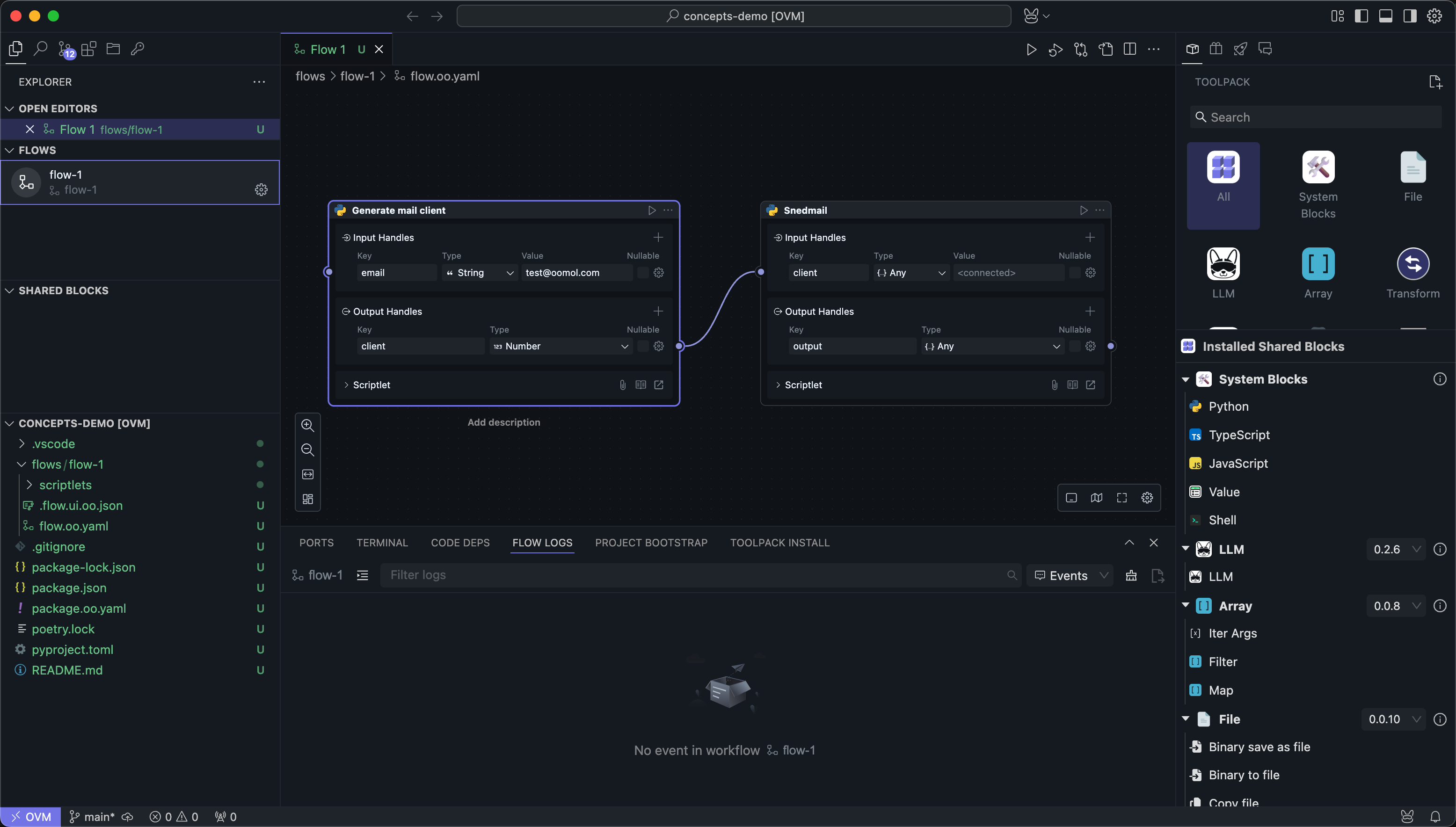Open the CODE DEPS tab

[x=459, y=543]
